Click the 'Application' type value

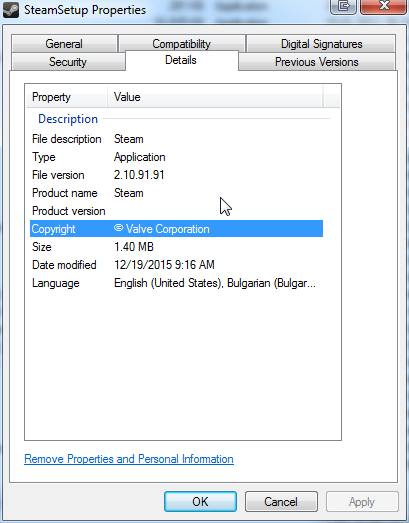(x=139, y=157)
